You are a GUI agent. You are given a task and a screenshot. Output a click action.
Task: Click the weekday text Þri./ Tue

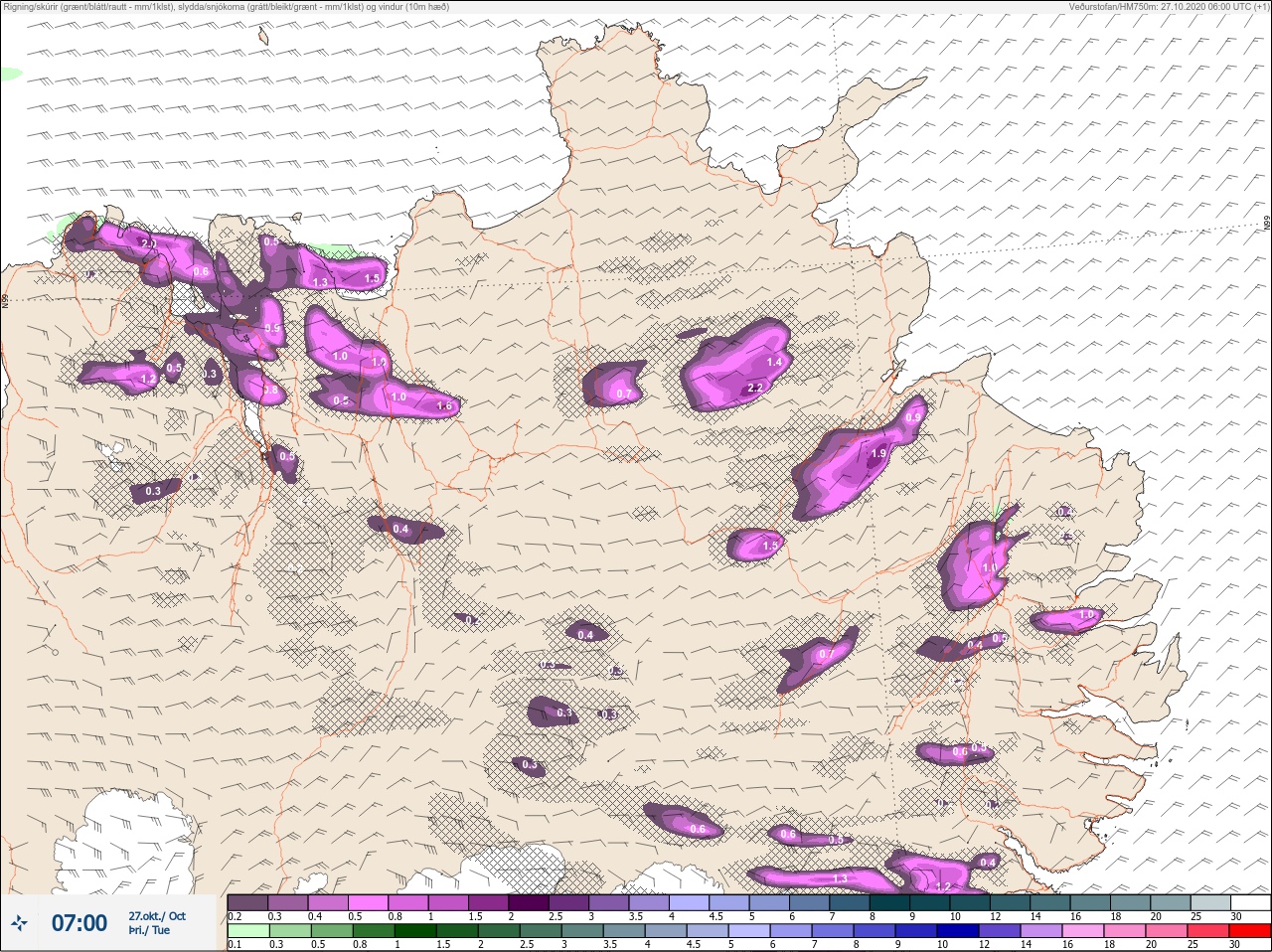pyautogui.click(x=149, y=930)
